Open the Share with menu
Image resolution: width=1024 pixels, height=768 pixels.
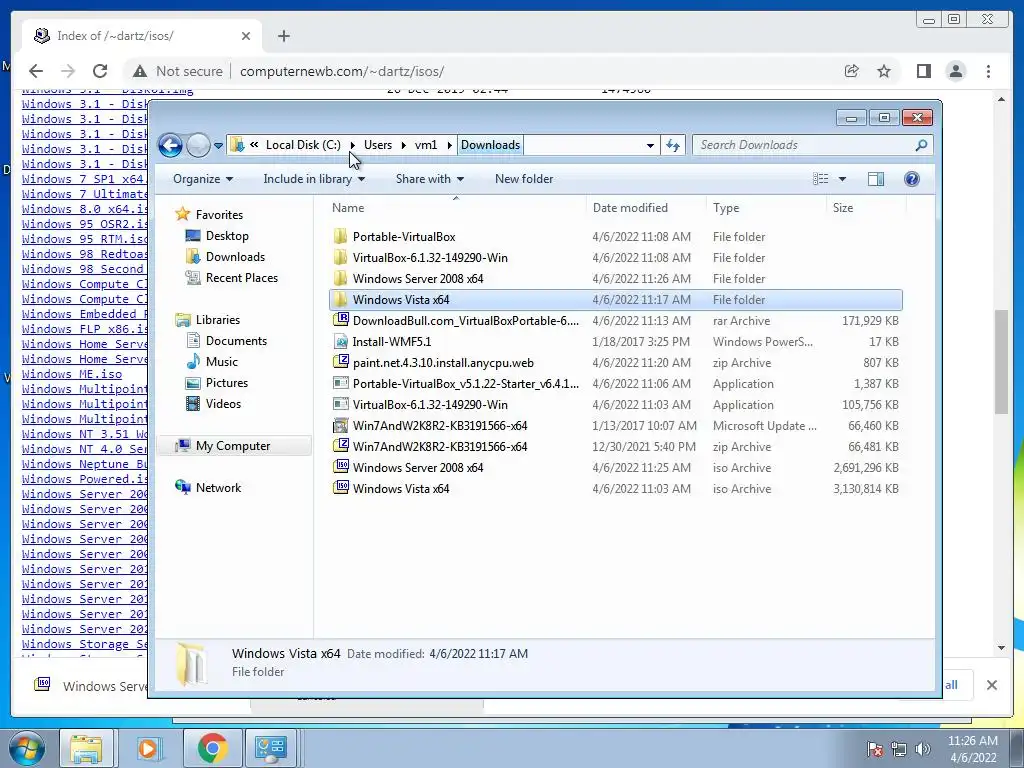[x=430, y=179]
